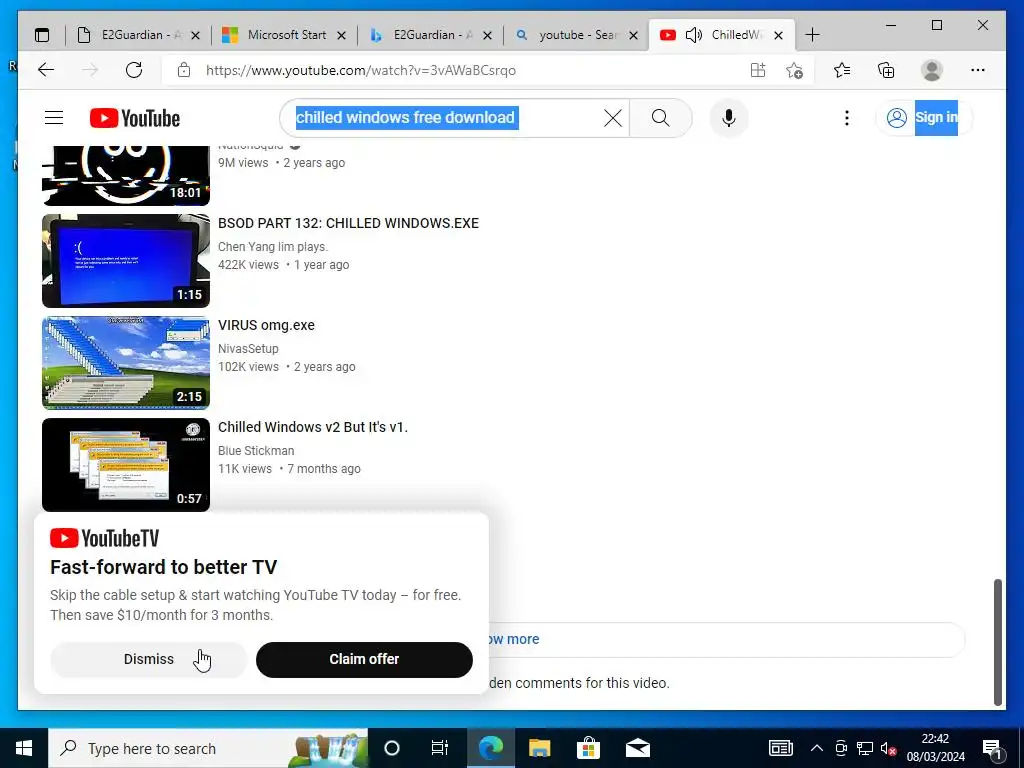Open a new tab with the plus
1024x768 pixels.
click(812, 35)
